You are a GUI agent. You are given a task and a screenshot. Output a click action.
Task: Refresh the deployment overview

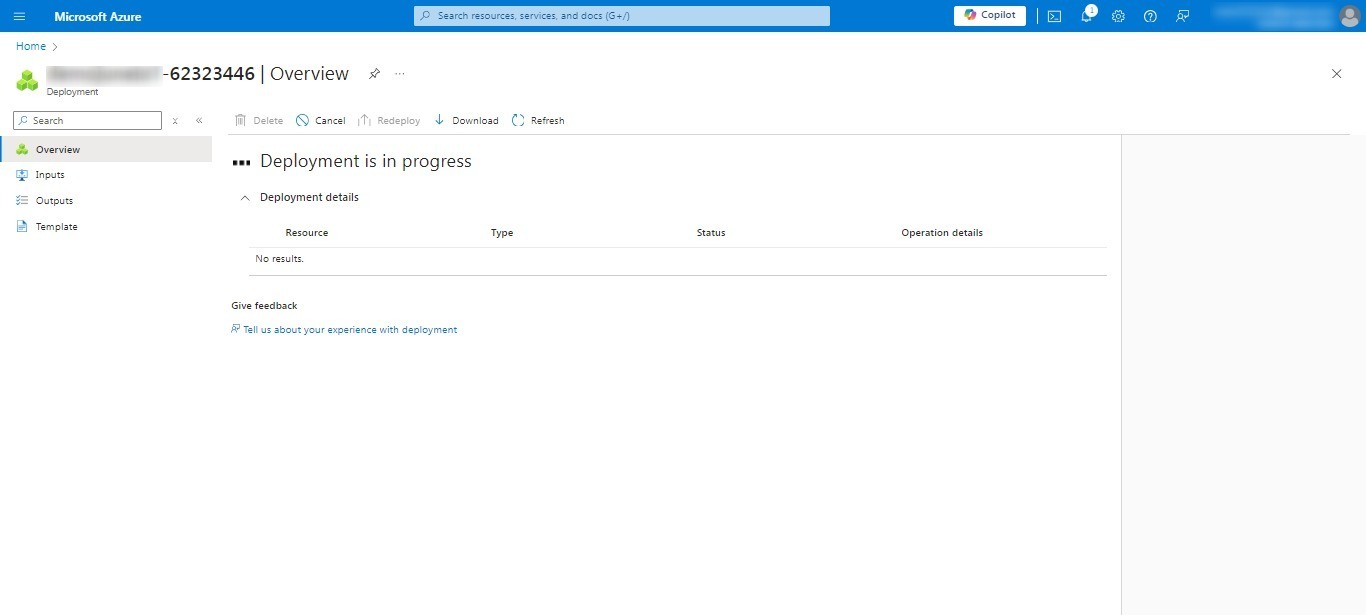[x=538, y=121]
